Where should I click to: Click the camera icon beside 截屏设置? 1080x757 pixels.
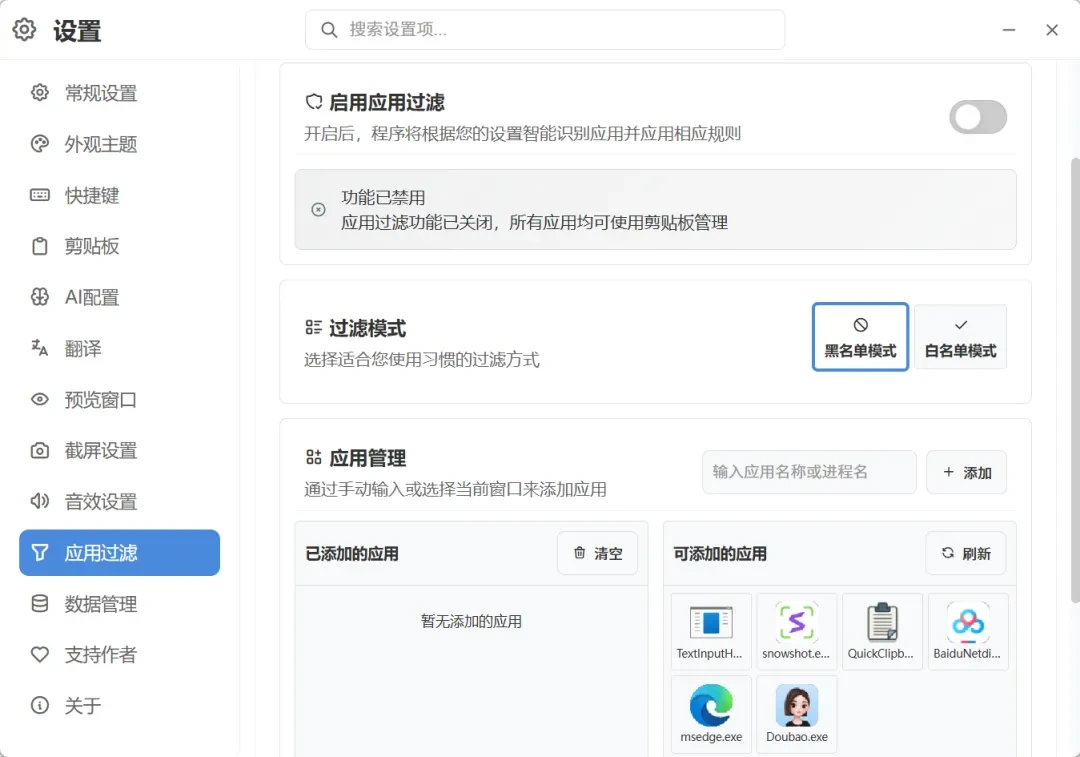[x=40, y=450]
